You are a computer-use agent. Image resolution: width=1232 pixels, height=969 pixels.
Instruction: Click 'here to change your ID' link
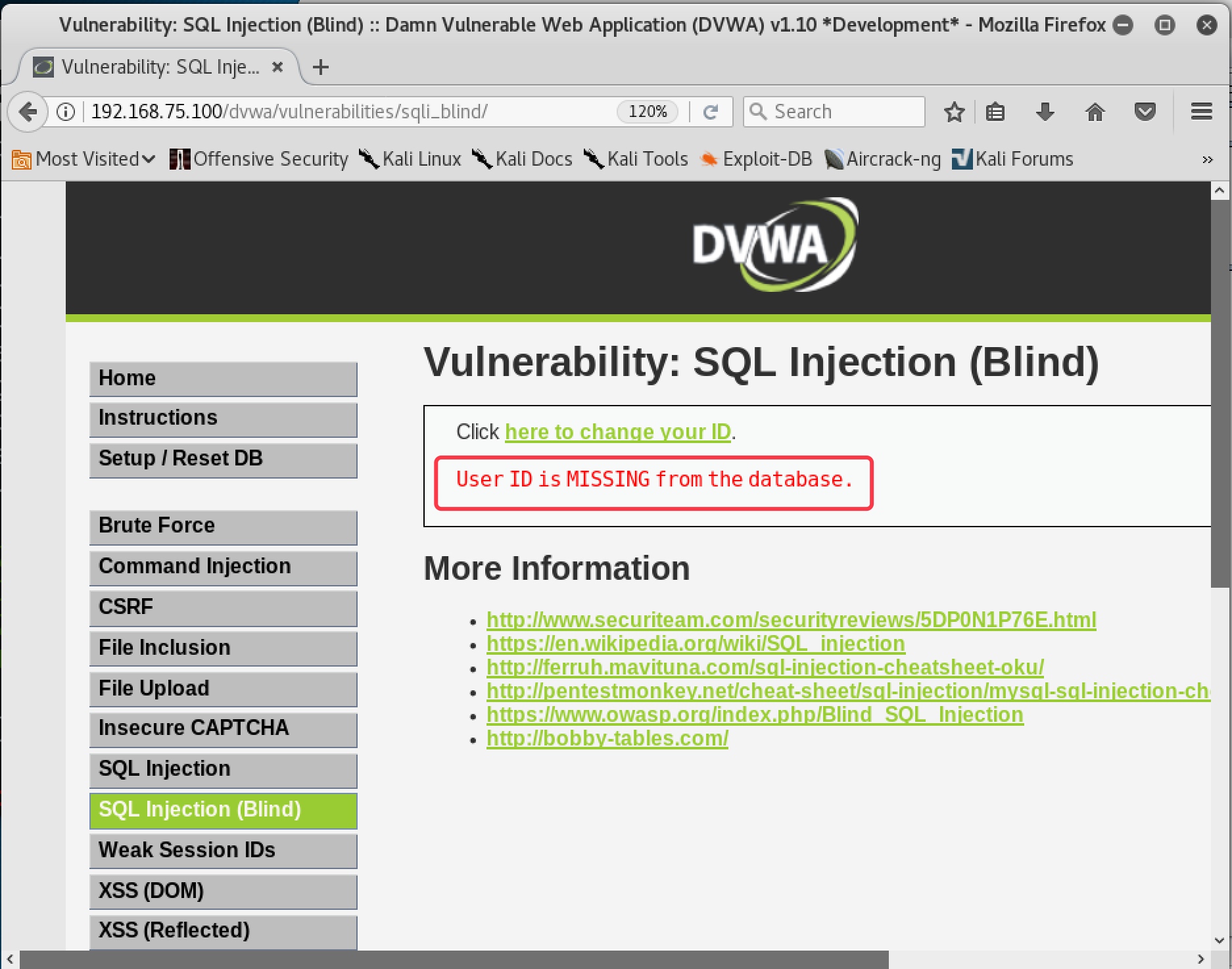pos(618,432)
